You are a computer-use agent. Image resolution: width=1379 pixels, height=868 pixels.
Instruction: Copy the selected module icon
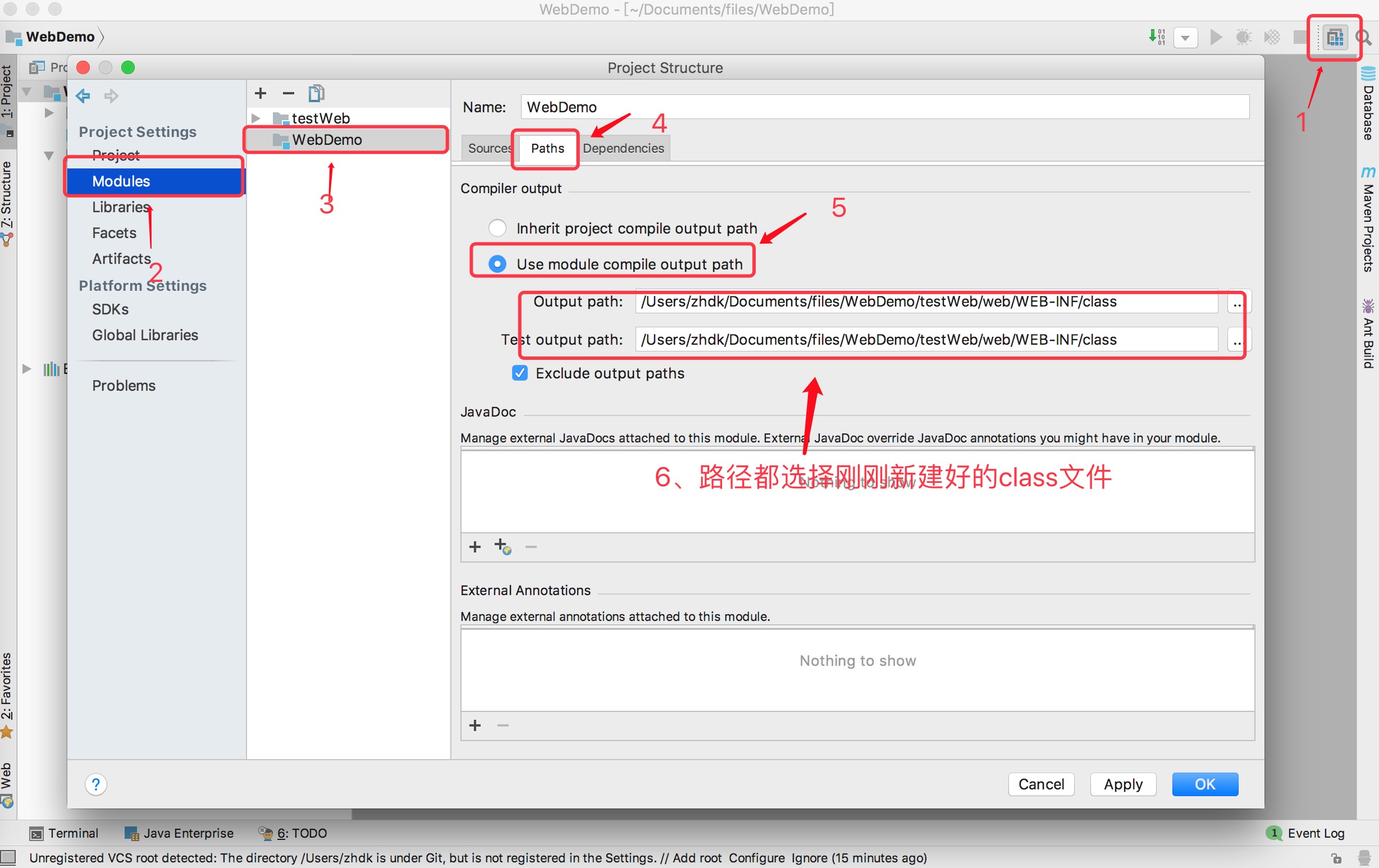coord(316,93)
